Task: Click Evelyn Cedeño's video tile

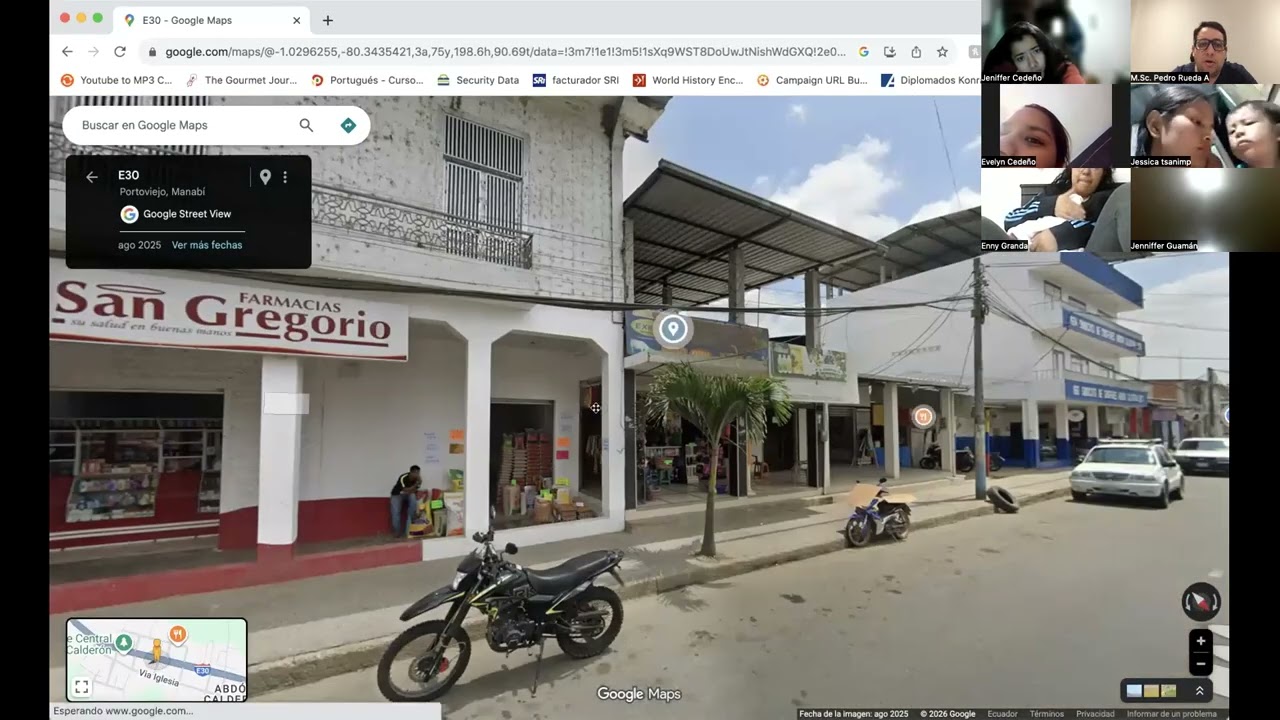Action: pyautogui.click(x=1055, y=126)
